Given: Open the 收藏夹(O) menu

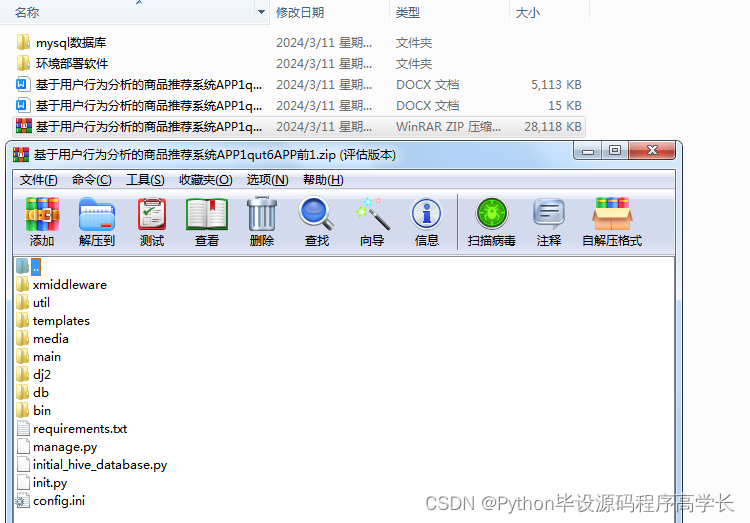Looking at the screenshot, I should pos(206,180).
